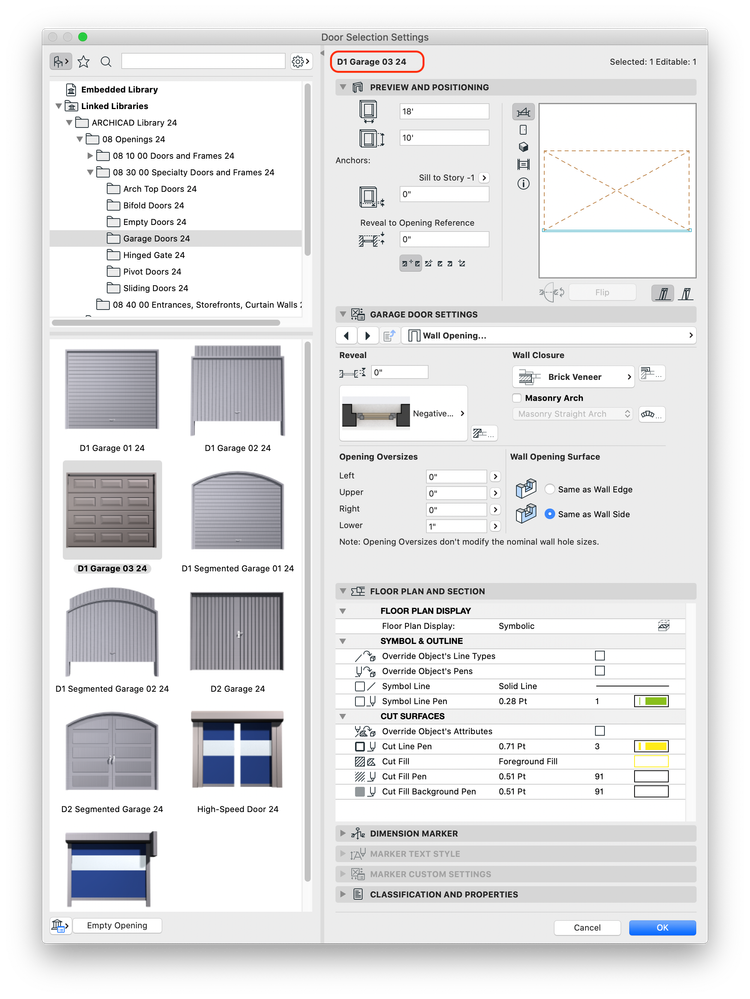Click the door height dimension icon
This screenshot has height=999, width=750.
click(371, 138)
